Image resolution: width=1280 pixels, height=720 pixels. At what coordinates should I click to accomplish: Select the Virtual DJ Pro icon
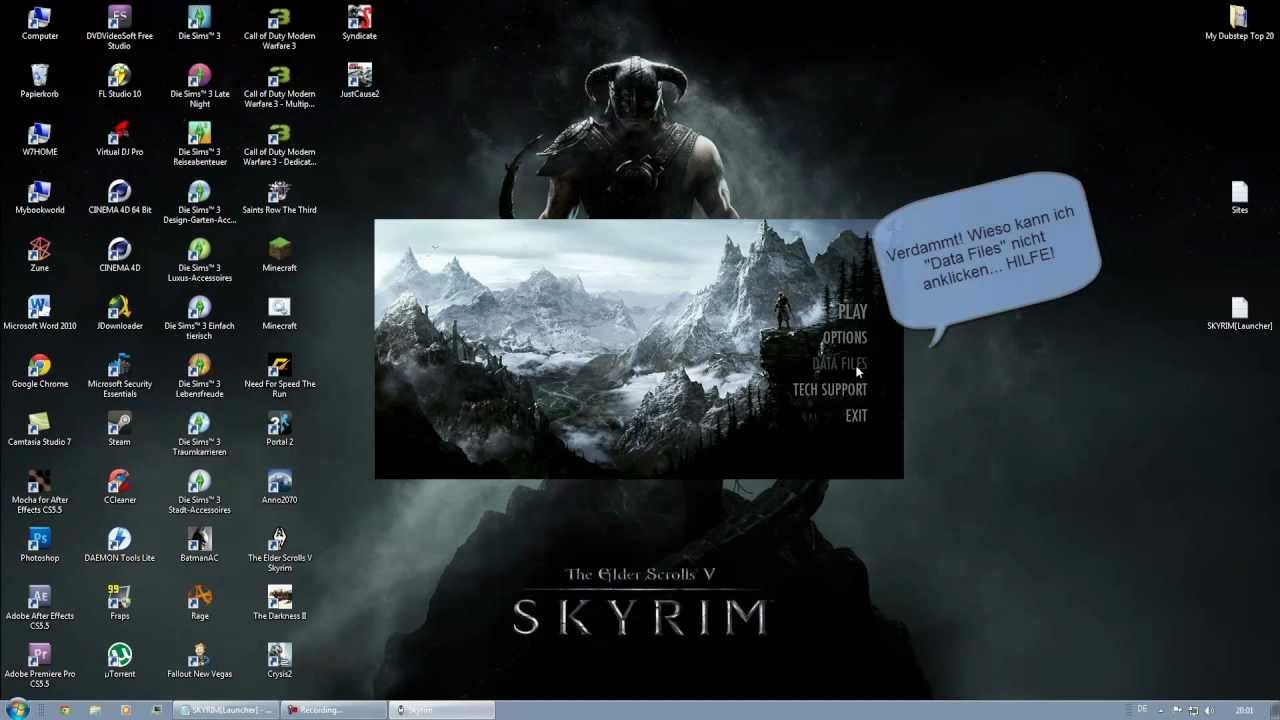point(120,140)
